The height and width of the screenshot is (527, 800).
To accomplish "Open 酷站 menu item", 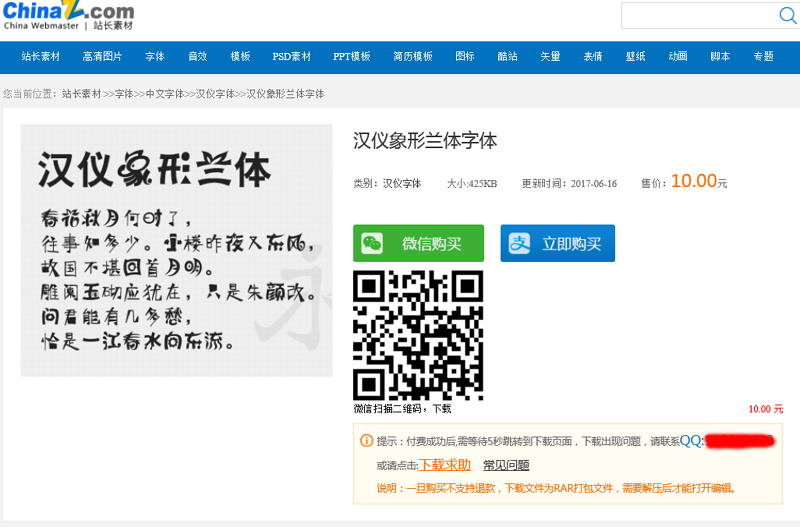I will [x=508, y=57].
